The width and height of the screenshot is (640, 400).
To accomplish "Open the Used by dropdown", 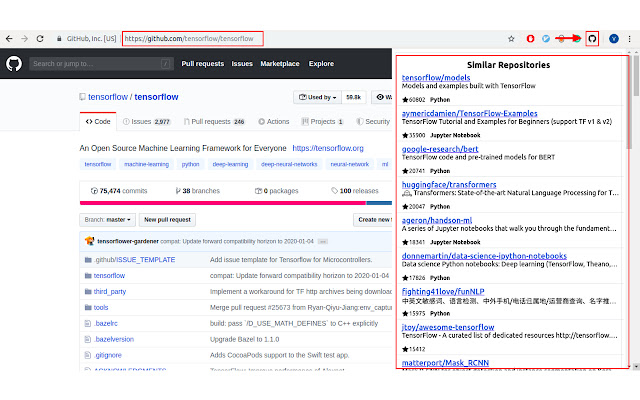I will pyautogui.click(x=318, y=97).
